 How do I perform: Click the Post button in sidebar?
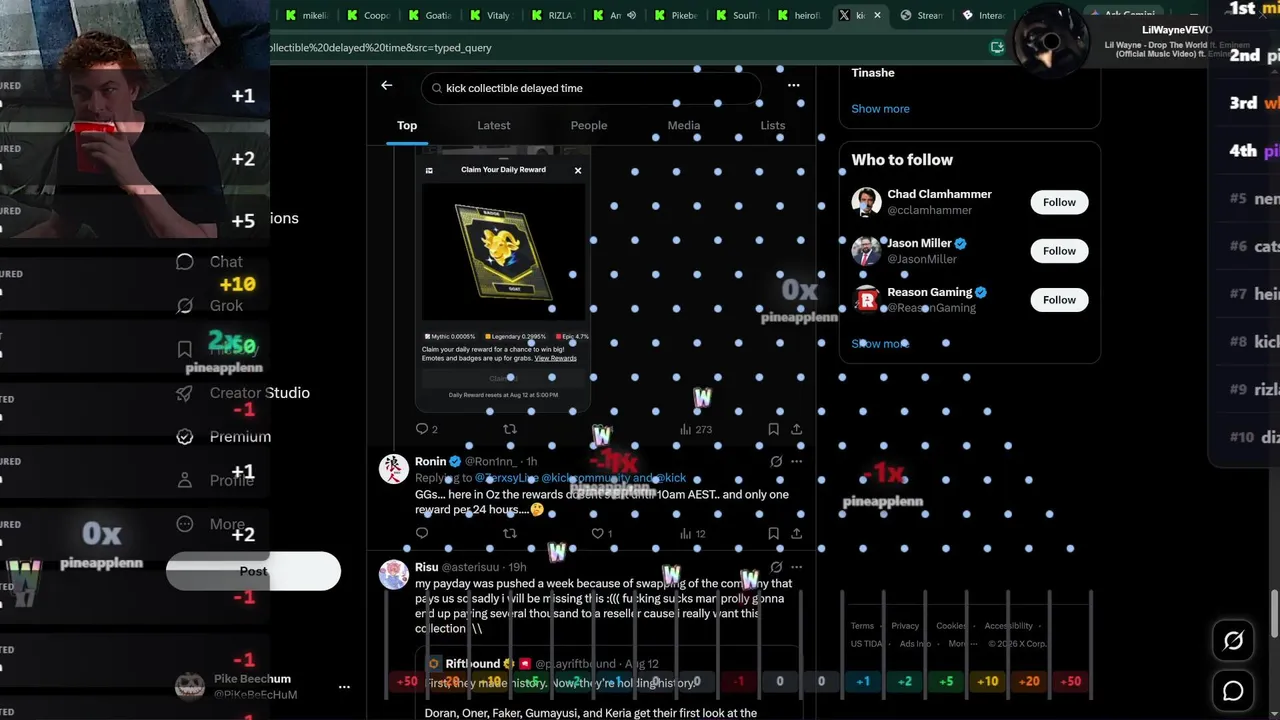pos(253,571)
